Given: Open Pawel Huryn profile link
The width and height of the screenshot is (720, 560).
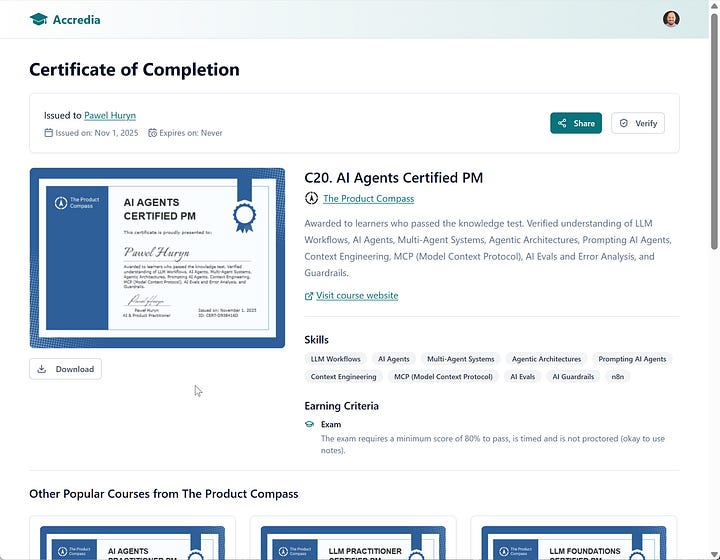Looking at the screenshot, I should click(110, 115).
